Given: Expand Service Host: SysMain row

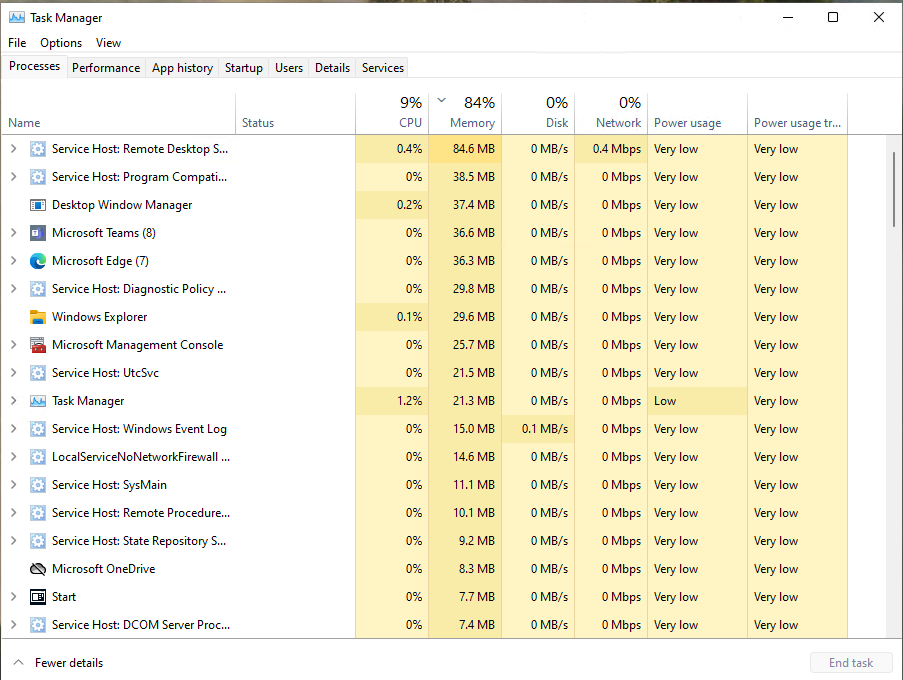Looking at the screenshot, I should 13,485.
